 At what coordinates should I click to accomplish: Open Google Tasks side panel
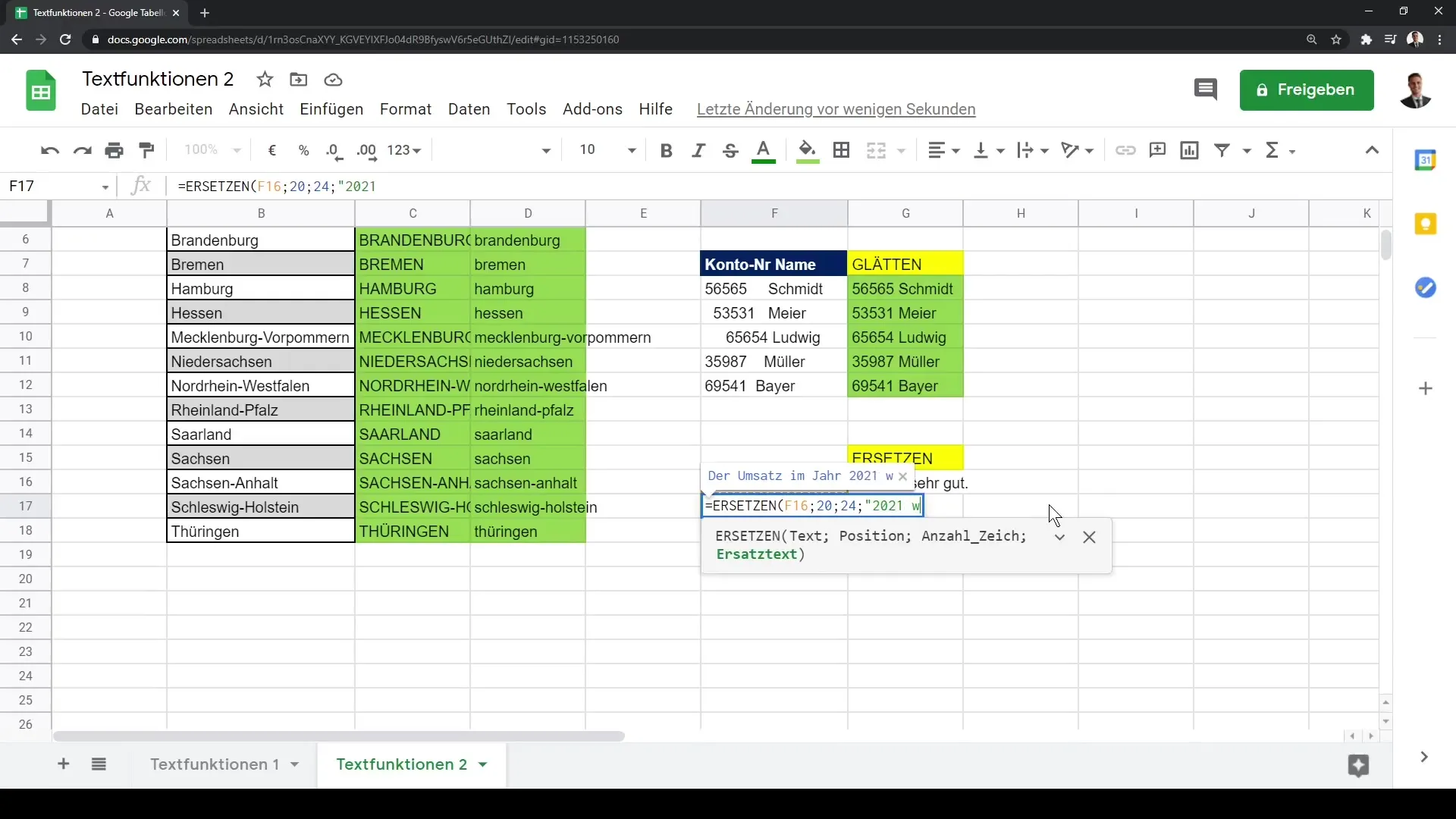click(x=1426, y=287)
